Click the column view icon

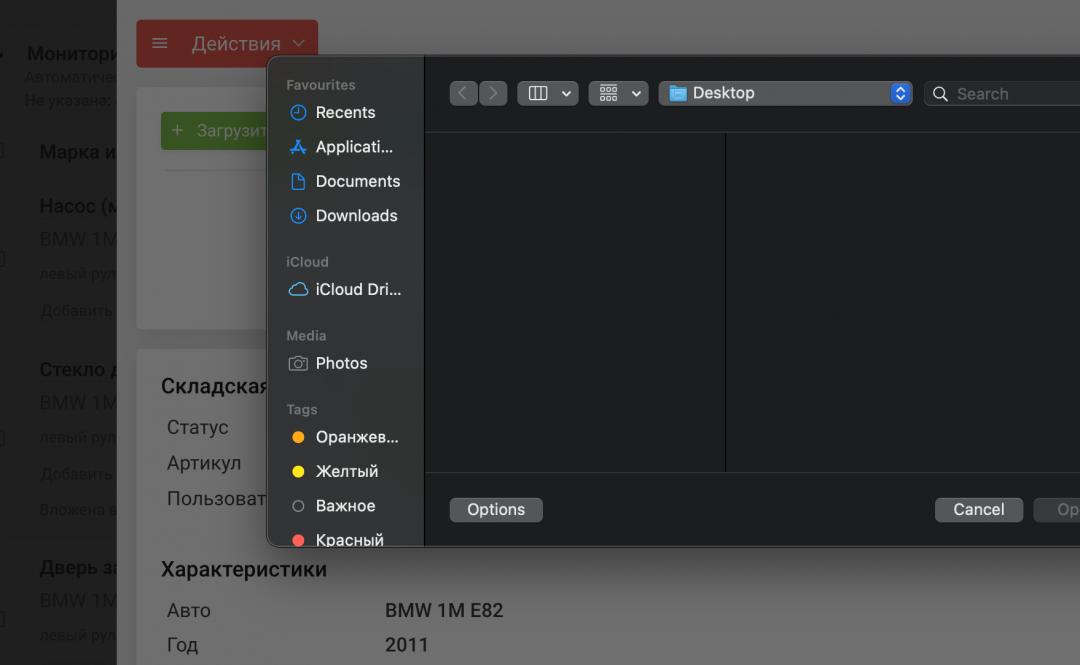point(538,93)
